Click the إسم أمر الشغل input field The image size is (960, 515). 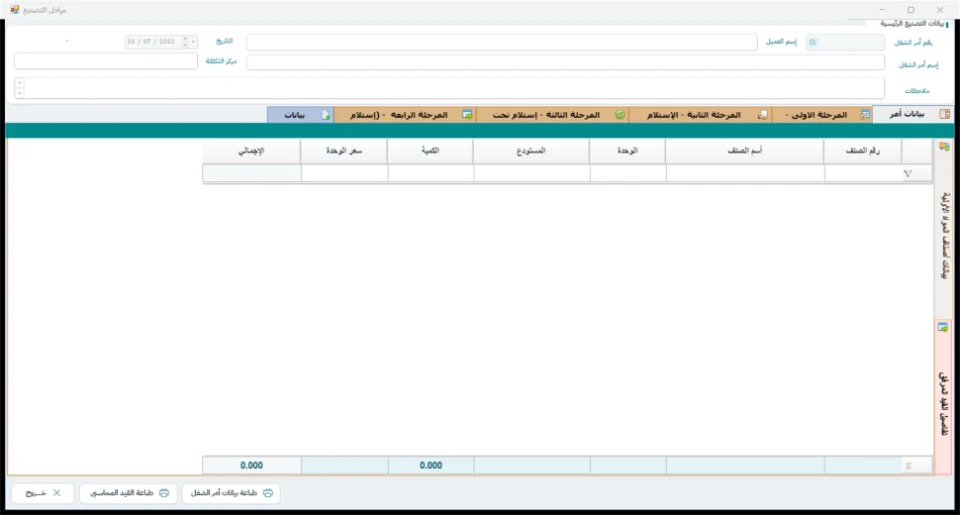tap(566, 62)
